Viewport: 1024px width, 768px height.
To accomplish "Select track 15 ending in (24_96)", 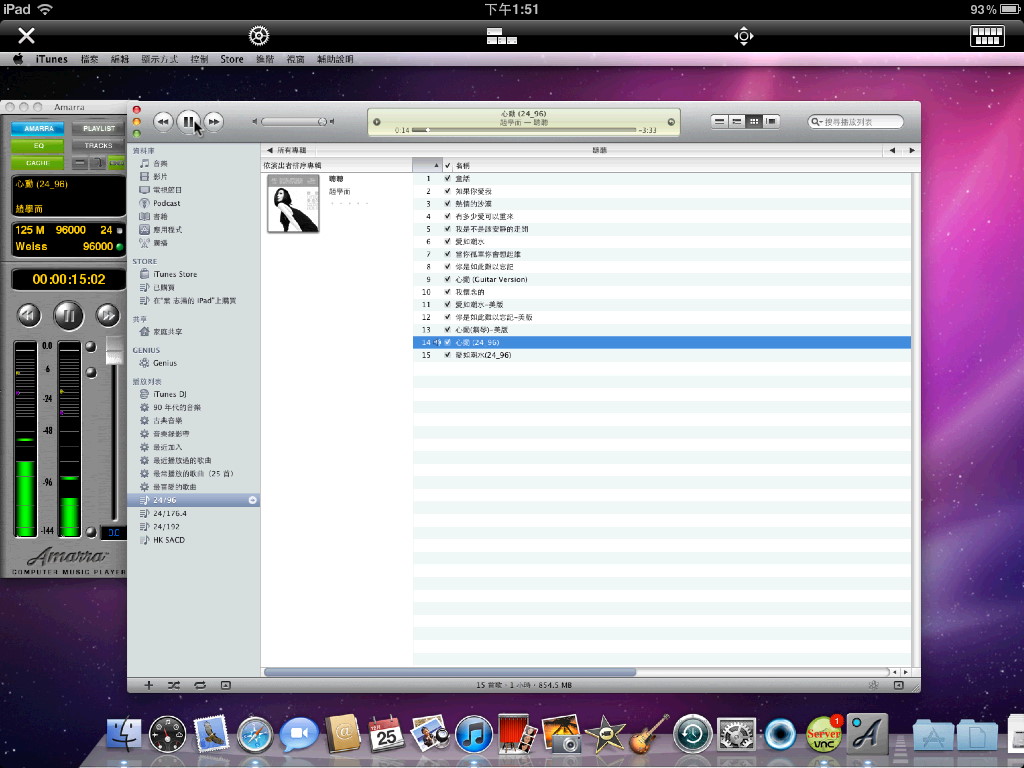I will pos(662,355).
